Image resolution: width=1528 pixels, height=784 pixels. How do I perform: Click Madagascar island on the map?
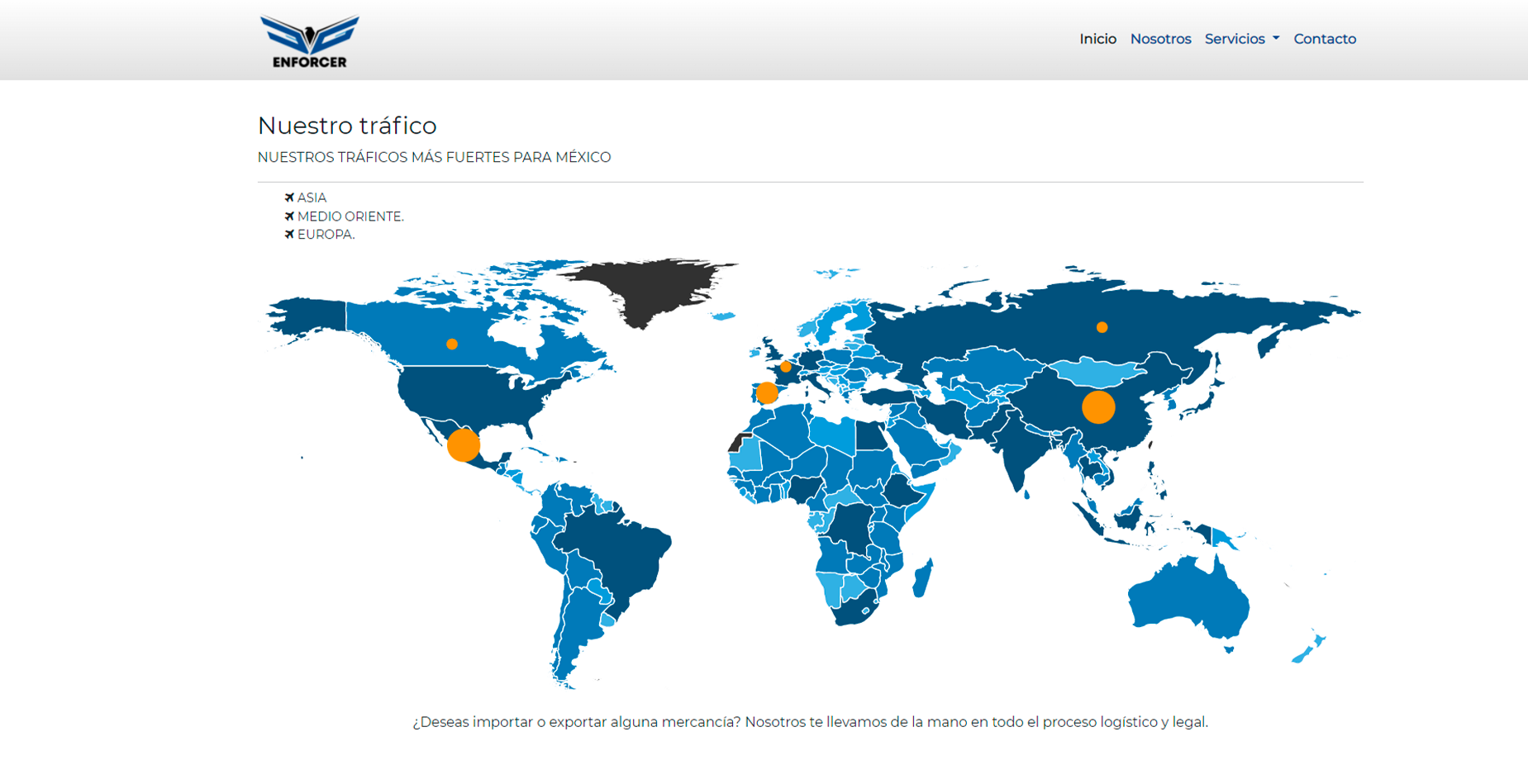923,577
